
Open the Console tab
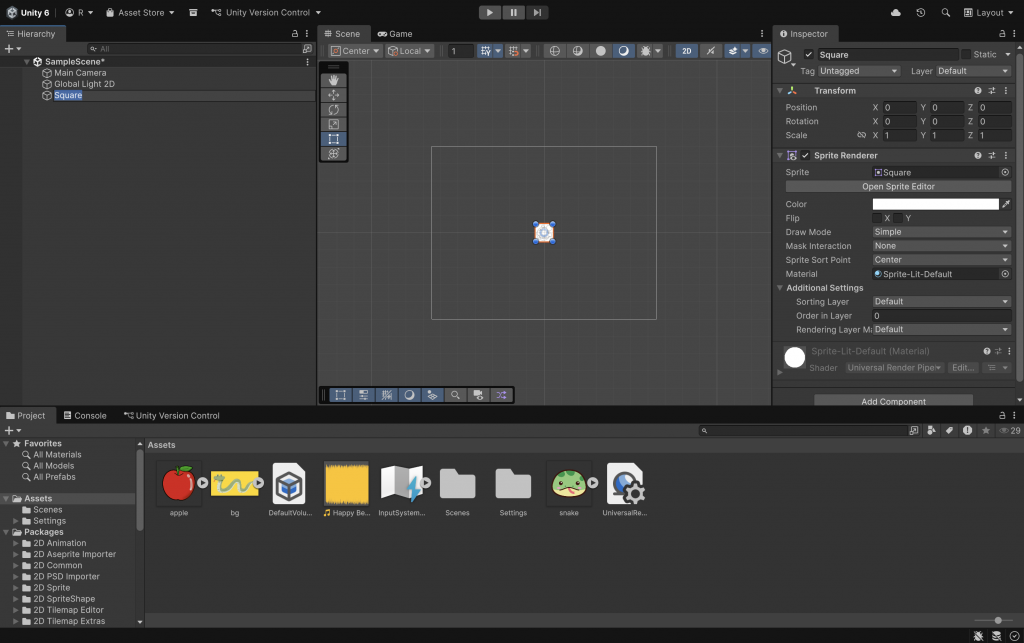(85, 416)
